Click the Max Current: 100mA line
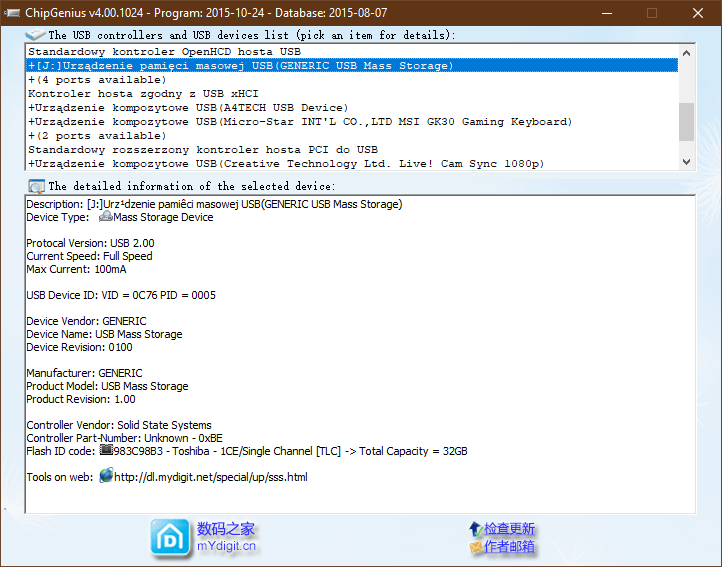 pyautogui.click(x=76, y=269)
